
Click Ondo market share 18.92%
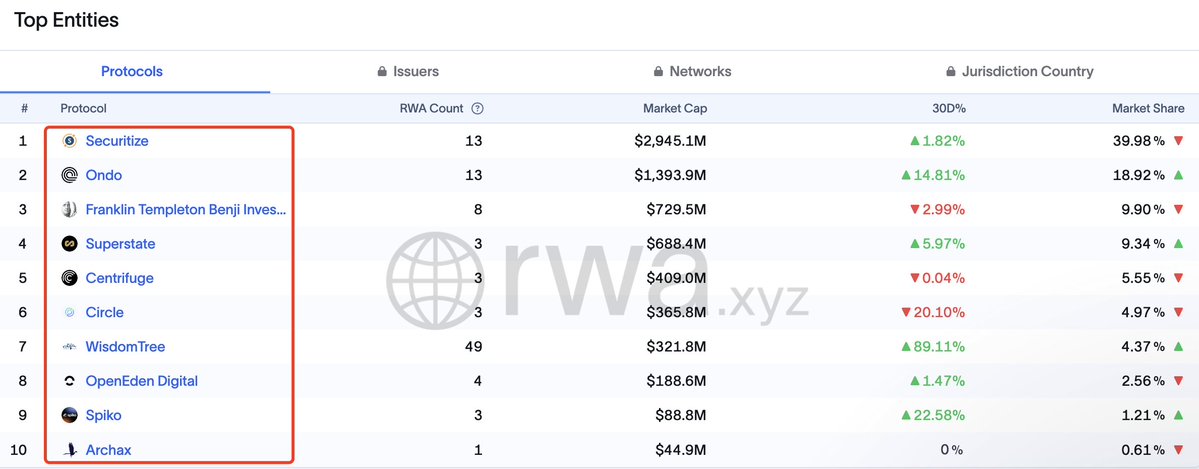[1140, 175]
